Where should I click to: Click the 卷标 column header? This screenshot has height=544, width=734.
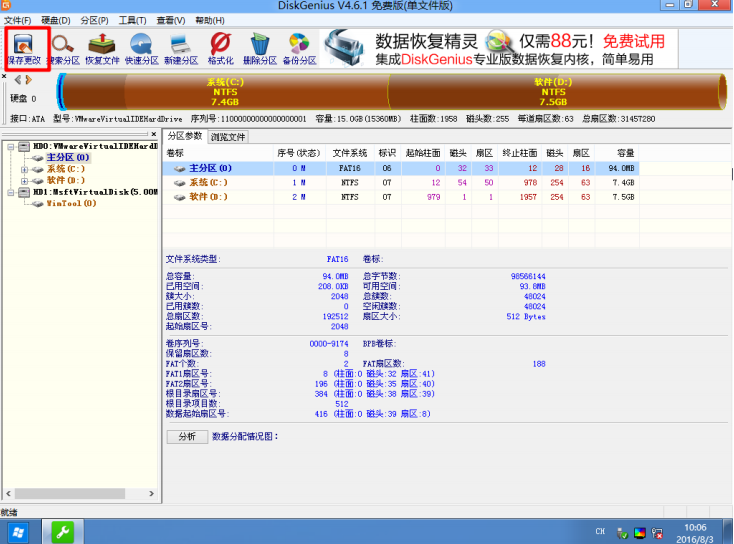click(218, 153)
